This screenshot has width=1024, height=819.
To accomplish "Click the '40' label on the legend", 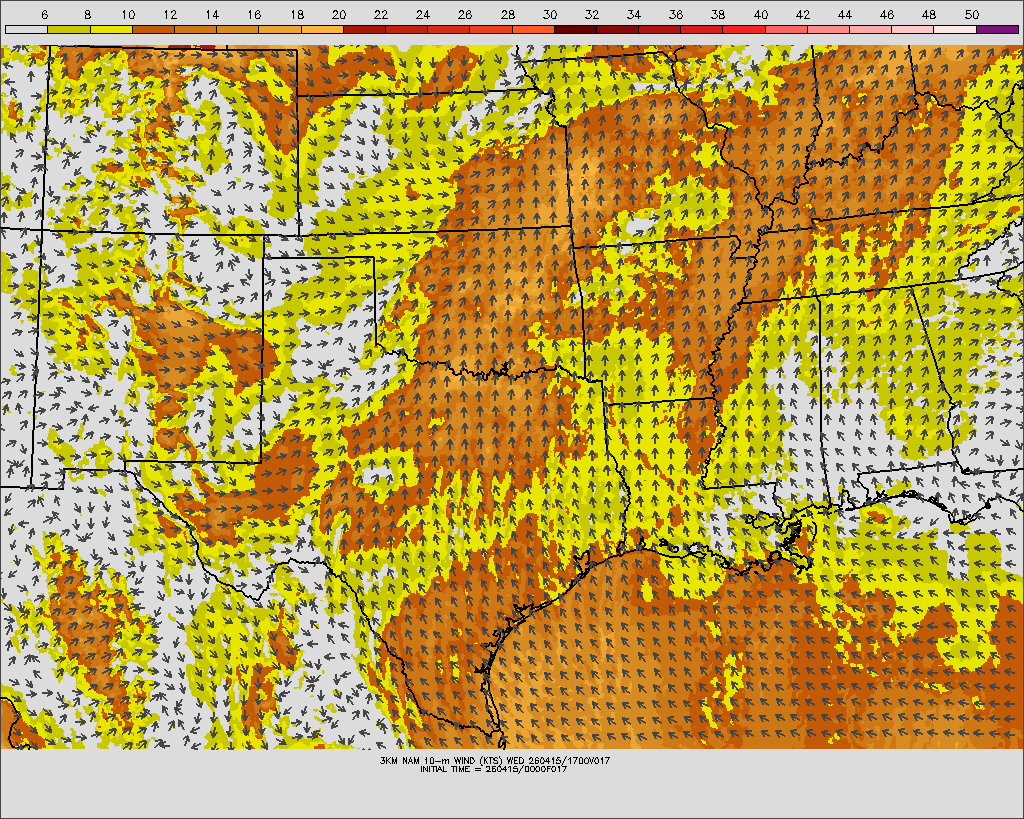I will (x=761, y=15).
